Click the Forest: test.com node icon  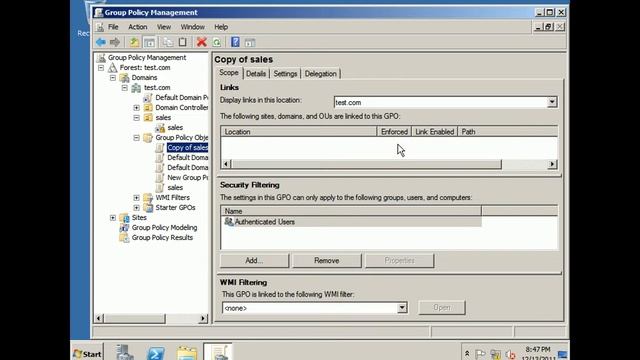[x=113, y=68]
